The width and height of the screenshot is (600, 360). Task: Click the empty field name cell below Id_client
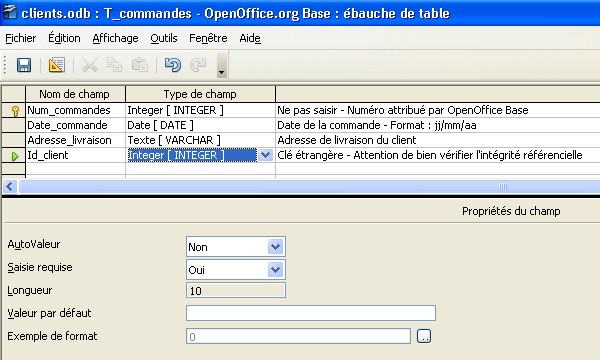pos(75,169)
